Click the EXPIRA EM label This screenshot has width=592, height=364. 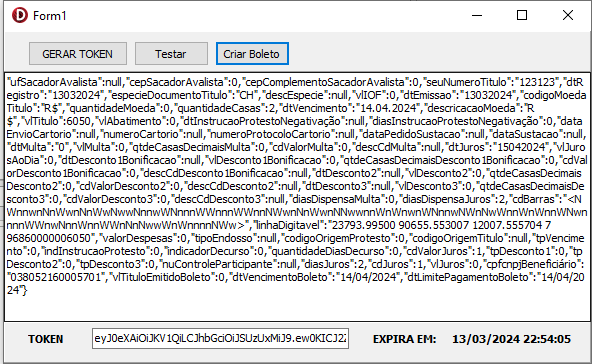click(x=404, y=339)
